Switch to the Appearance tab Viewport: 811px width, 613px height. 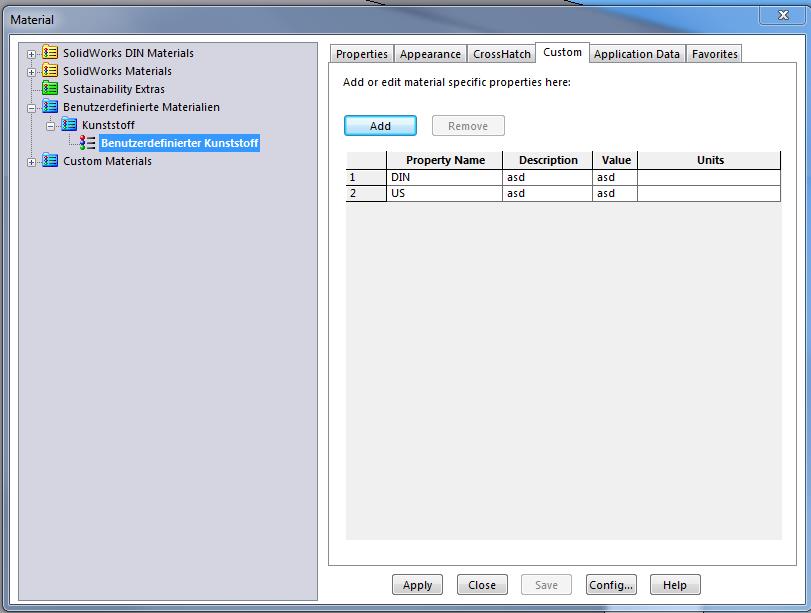click(x=430, y=54)
